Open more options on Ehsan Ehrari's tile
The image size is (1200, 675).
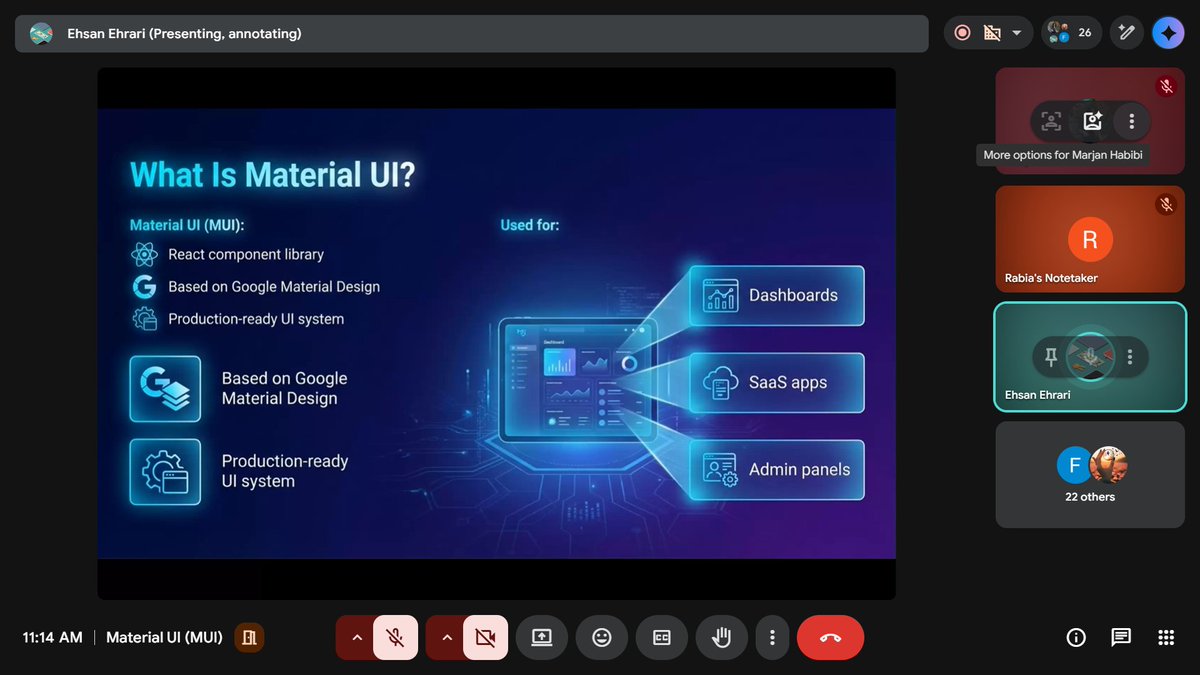[1130, 356]
